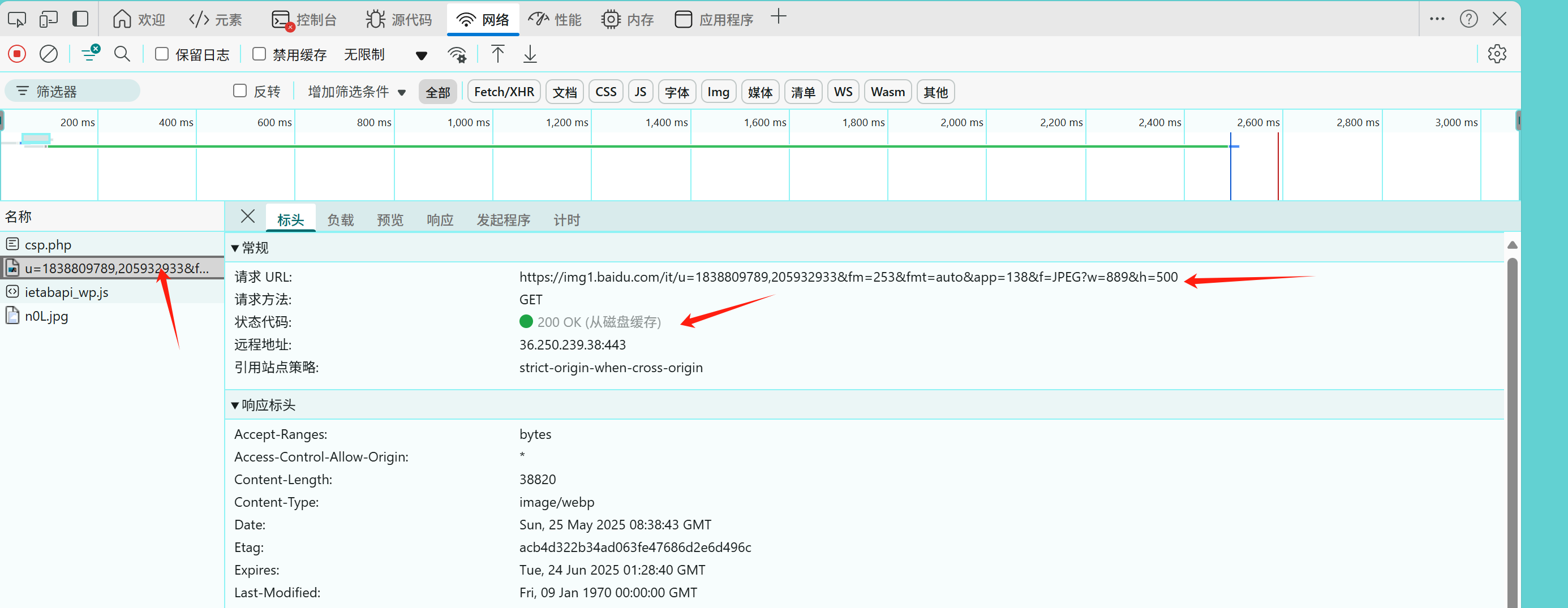
Task: Filter by CSS requests
Action: tap(605, 92)
